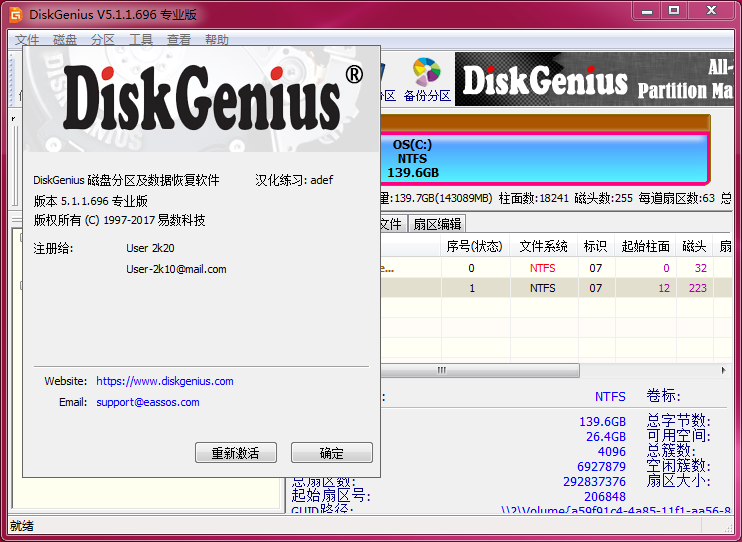
Task: Select the partition row with number 1
Action: [556, 288]
